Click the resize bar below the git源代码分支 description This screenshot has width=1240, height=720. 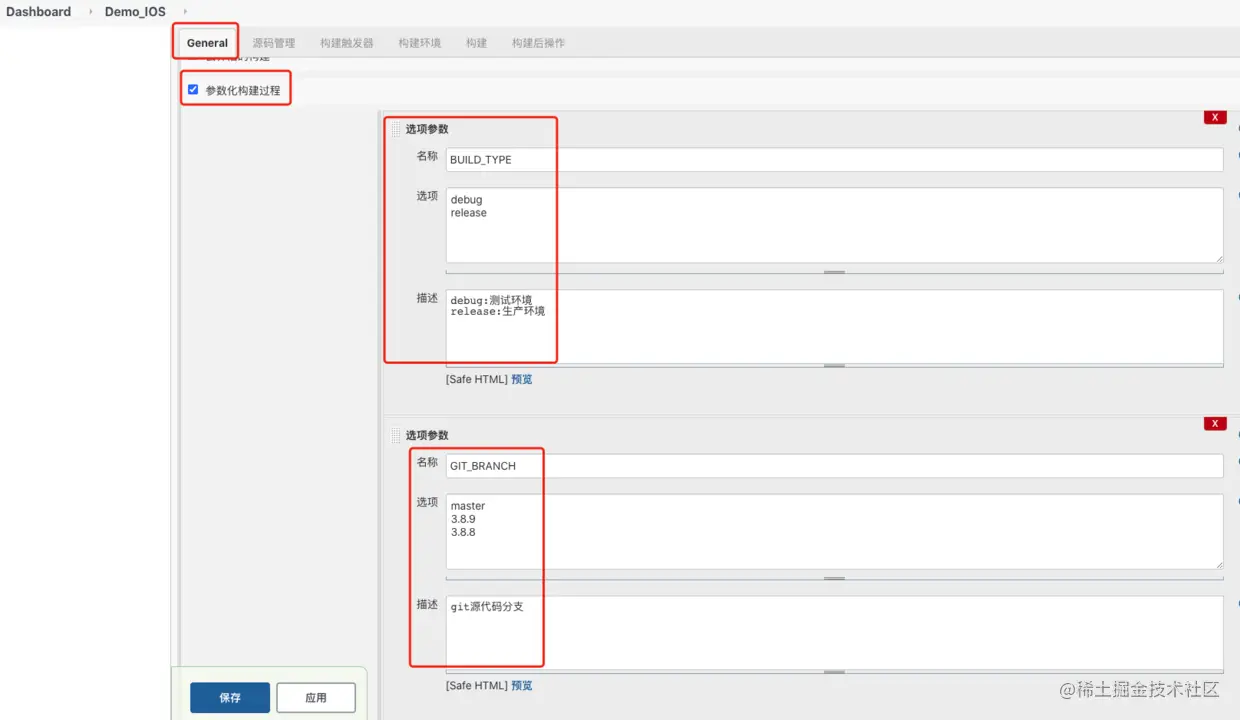834,672
